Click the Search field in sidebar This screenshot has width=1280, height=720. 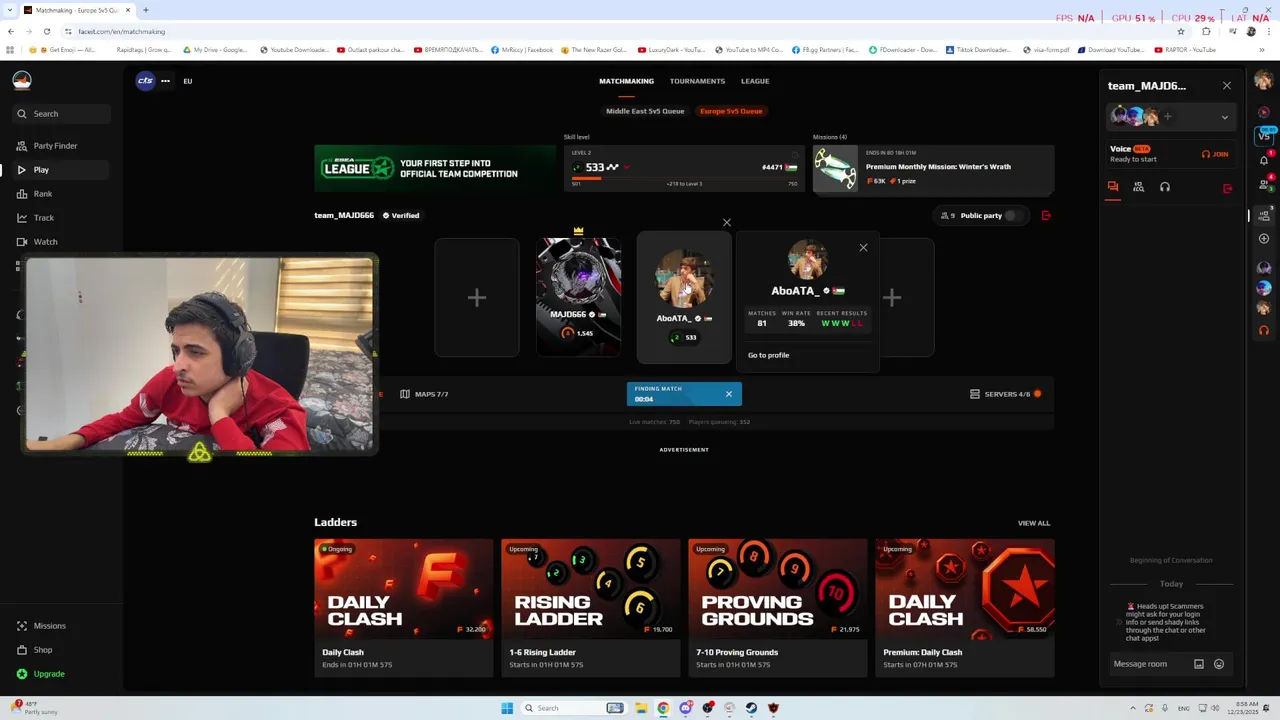(60, 114)
